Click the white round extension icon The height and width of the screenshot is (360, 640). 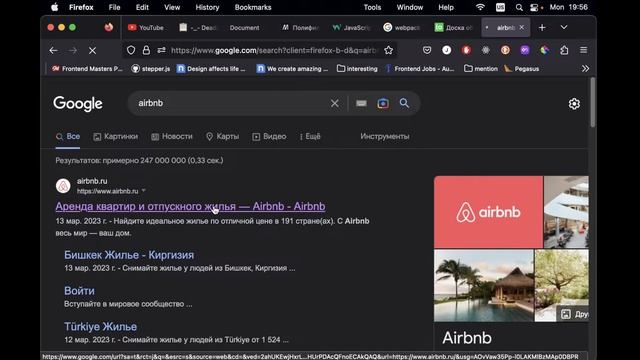tap(447, 50)
